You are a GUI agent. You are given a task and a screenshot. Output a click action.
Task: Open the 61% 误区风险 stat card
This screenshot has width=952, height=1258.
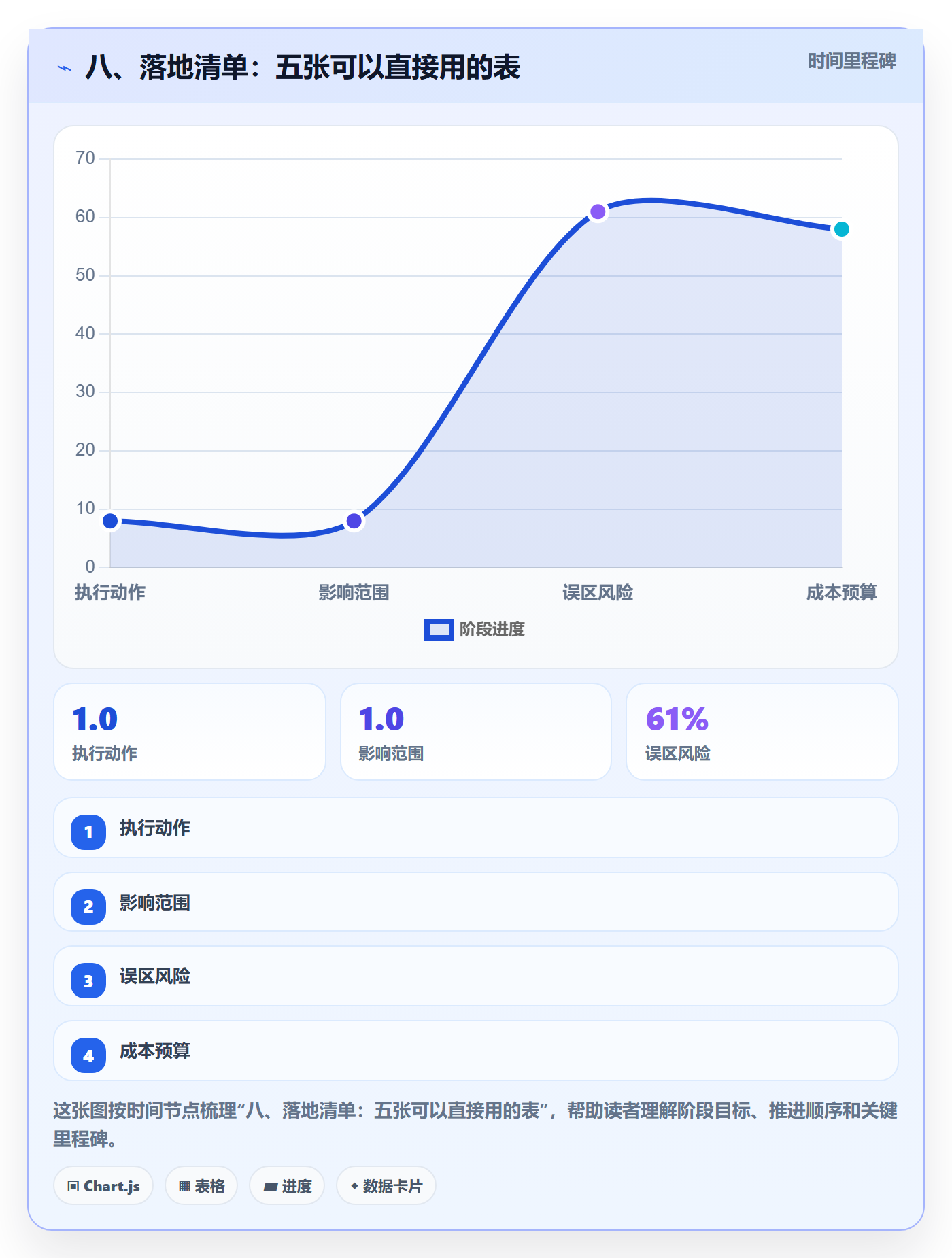pos(762,732)
